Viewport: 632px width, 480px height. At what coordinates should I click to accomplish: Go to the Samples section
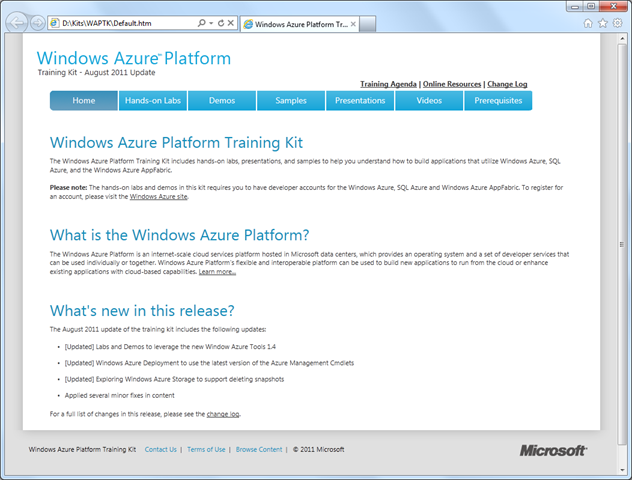point(291,100)
